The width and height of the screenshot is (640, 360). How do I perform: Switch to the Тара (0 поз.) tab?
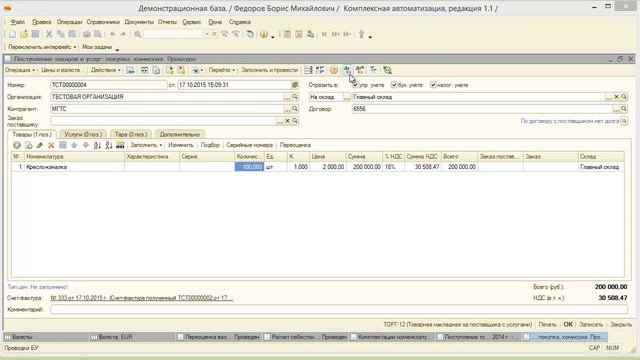[x=131, y=134]
